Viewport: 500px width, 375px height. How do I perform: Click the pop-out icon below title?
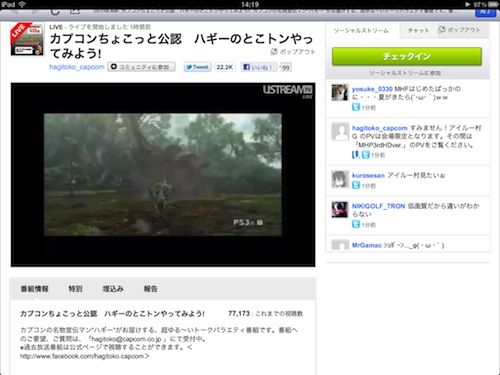click(274, 52)
